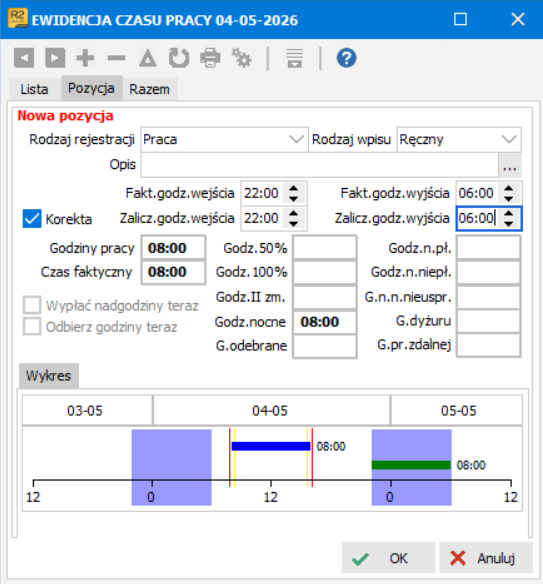Go to next record arrow icon
Viewport: 543px width, 584px height.
click(x=55, y=58)
